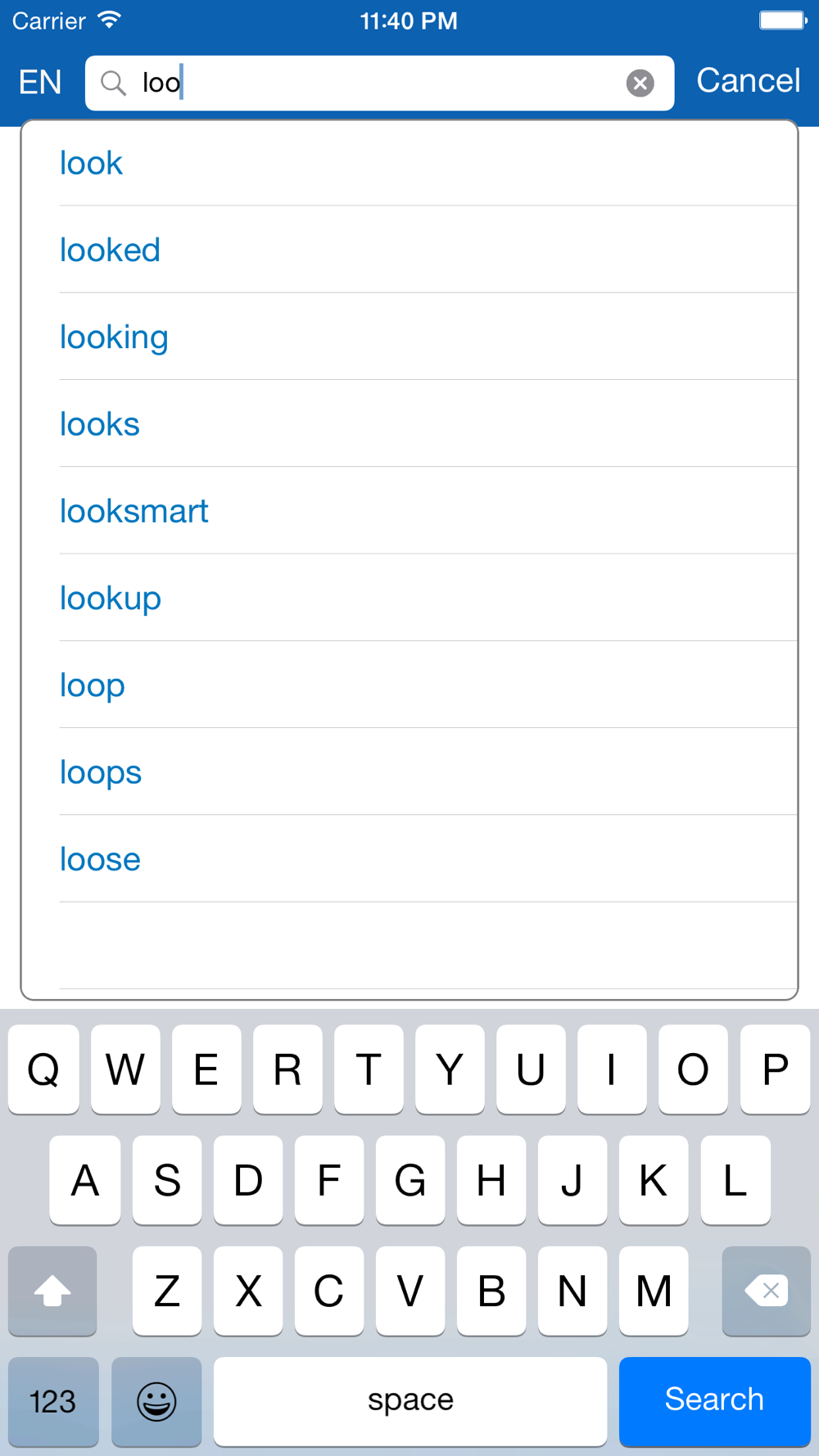Switch to the 123 numeric keyboard

click(x=53, y=1401)
